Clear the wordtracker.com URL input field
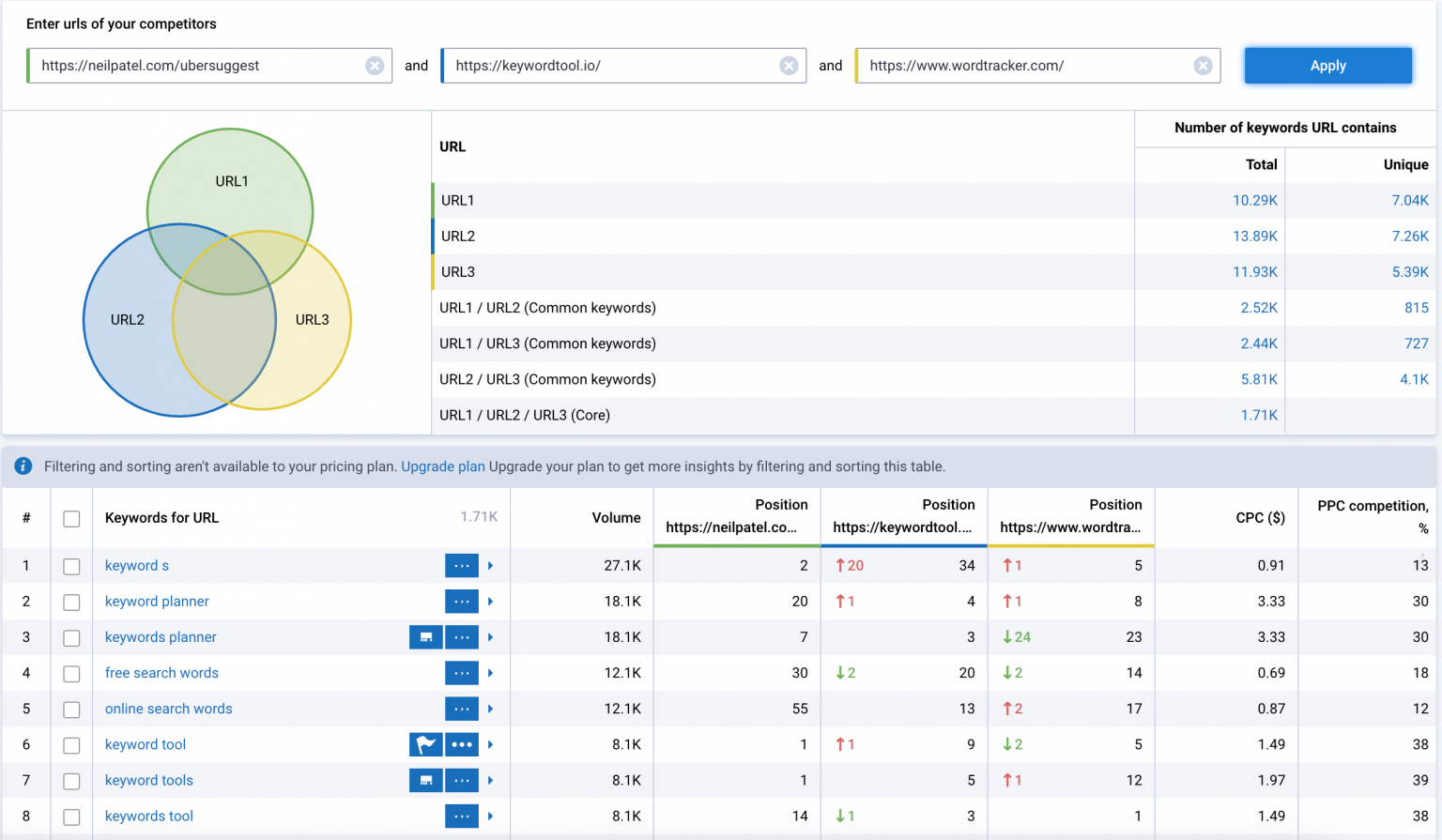Image resolution: width=1442 pixels, height=840 pixels. tap(1204, 66)
